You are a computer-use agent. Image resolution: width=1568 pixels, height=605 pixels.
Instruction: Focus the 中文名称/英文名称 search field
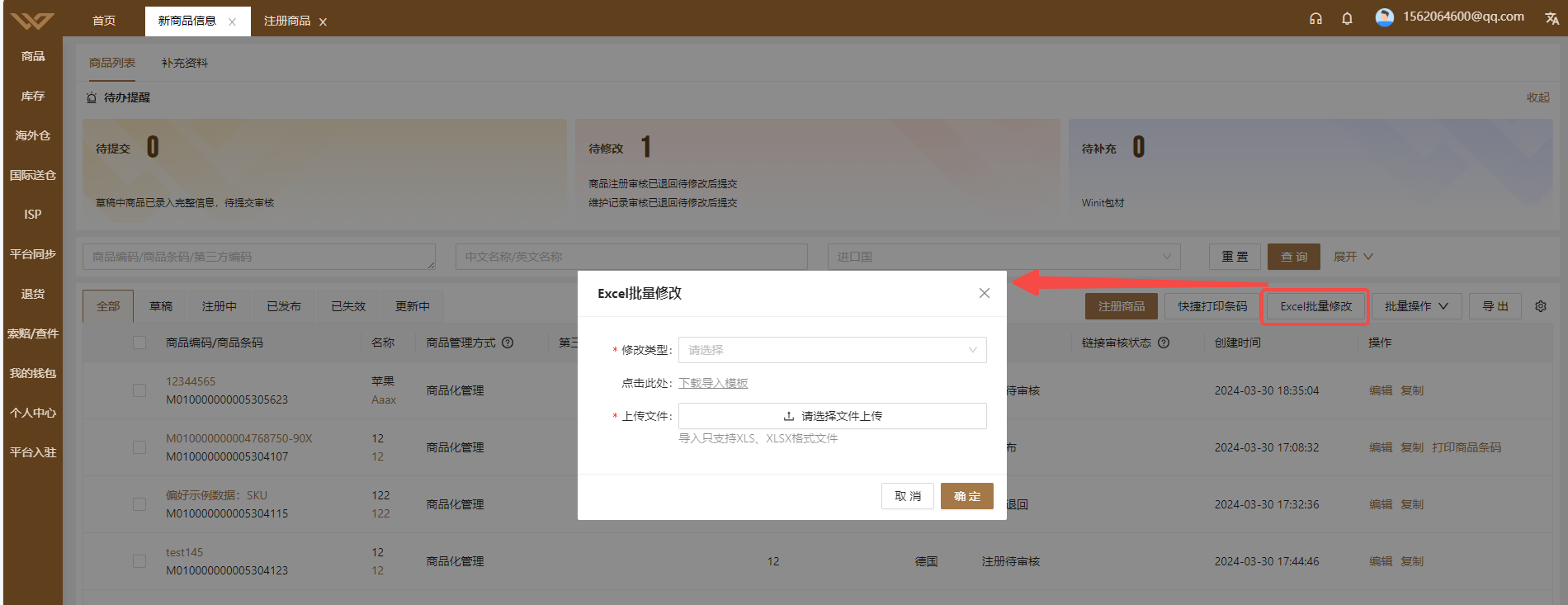click(x=631, y=257)
